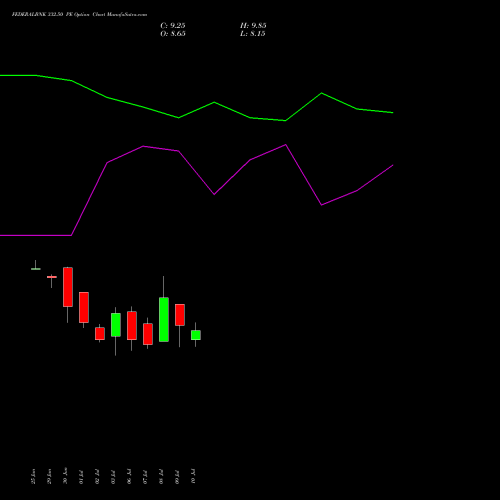The image size is (500, 500).
Task: Select the 02 Jul date label
Action: click(x=97, y=477)
